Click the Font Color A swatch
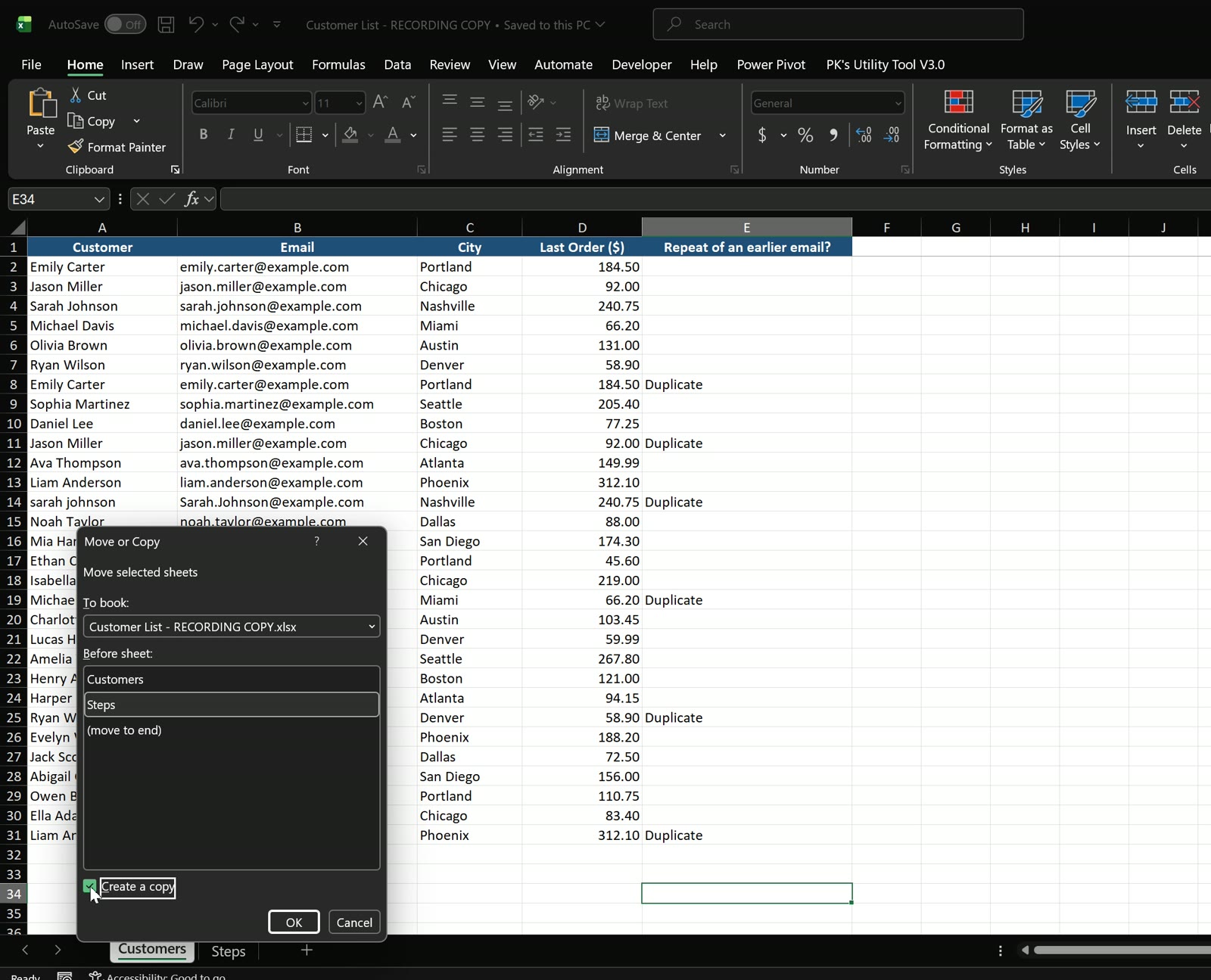 click(x=392, y=135)
